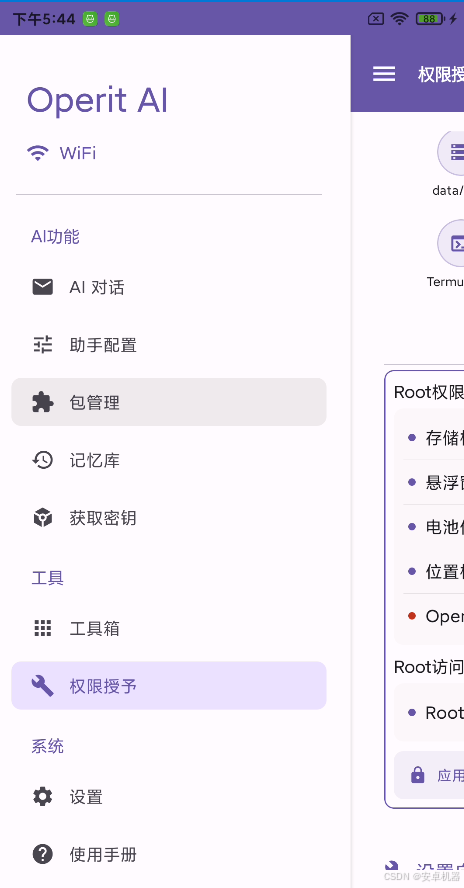The width and height of the screenshot is (464, 888).
Task: Tap the battery indicator in status bar
Action: 430,19
